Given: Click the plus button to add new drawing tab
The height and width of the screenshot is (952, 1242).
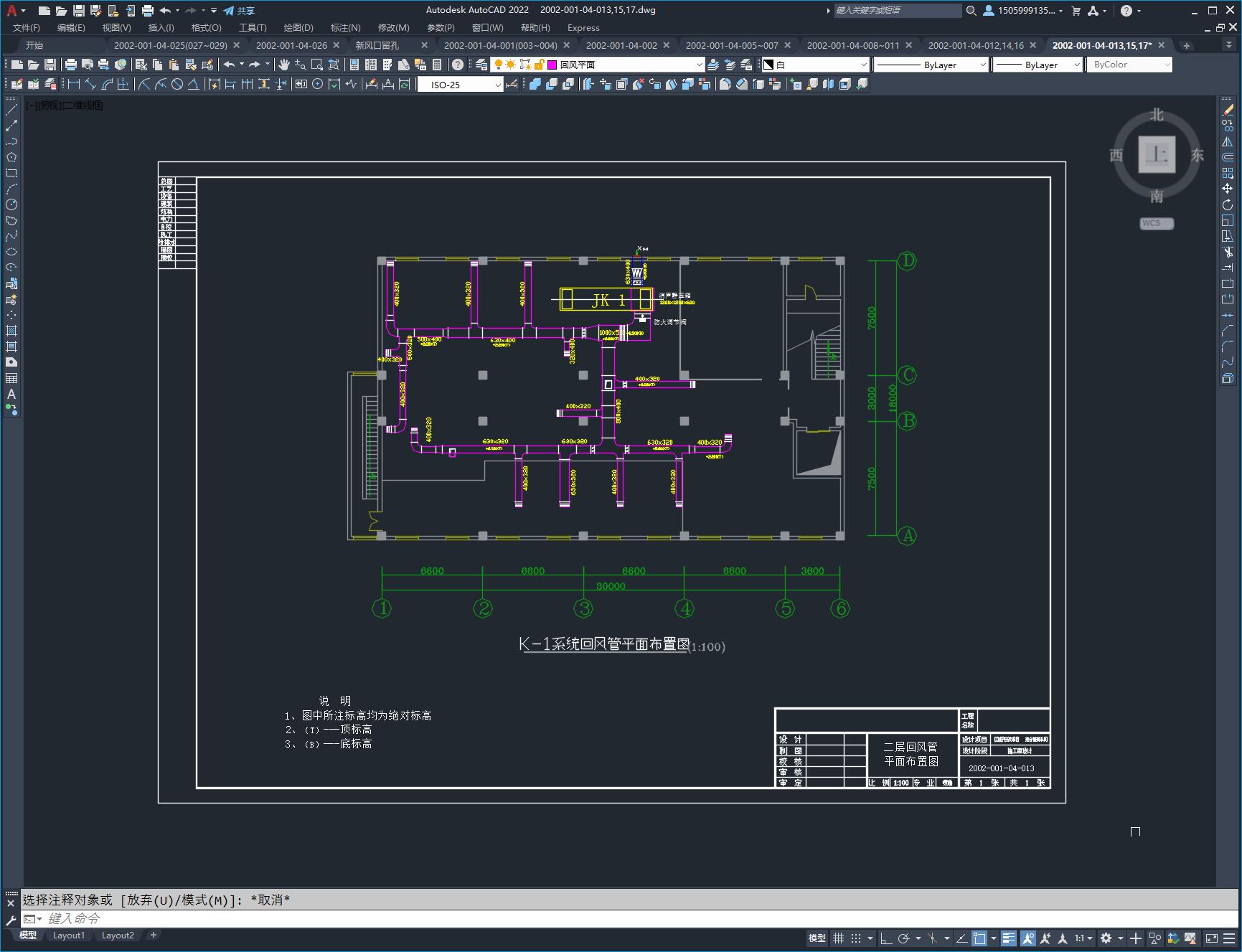Looking at the screenshot, I should coord(1187,45).
